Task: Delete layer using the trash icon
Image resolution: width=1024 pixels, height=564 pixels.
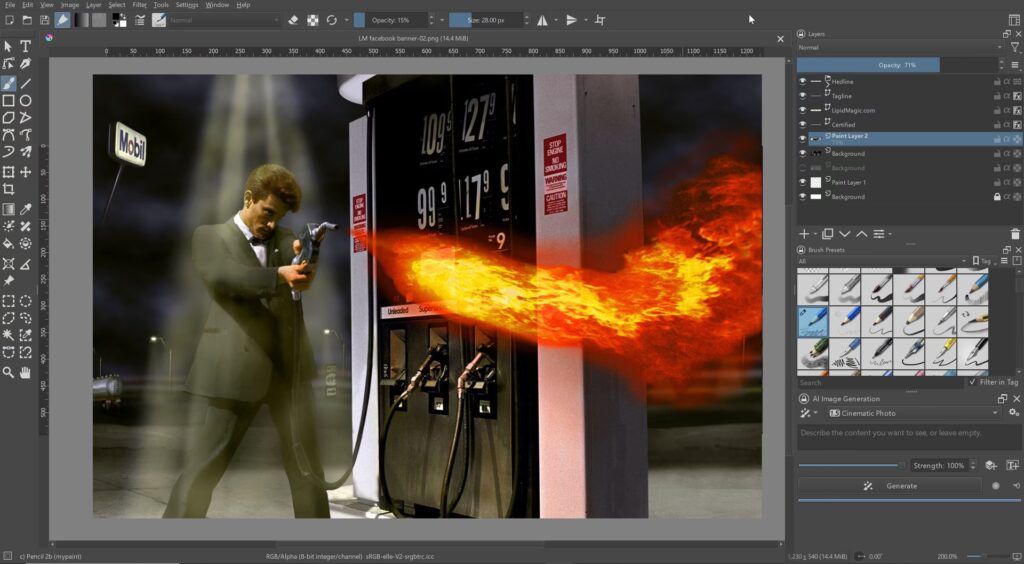Action: click(1015, 234)
